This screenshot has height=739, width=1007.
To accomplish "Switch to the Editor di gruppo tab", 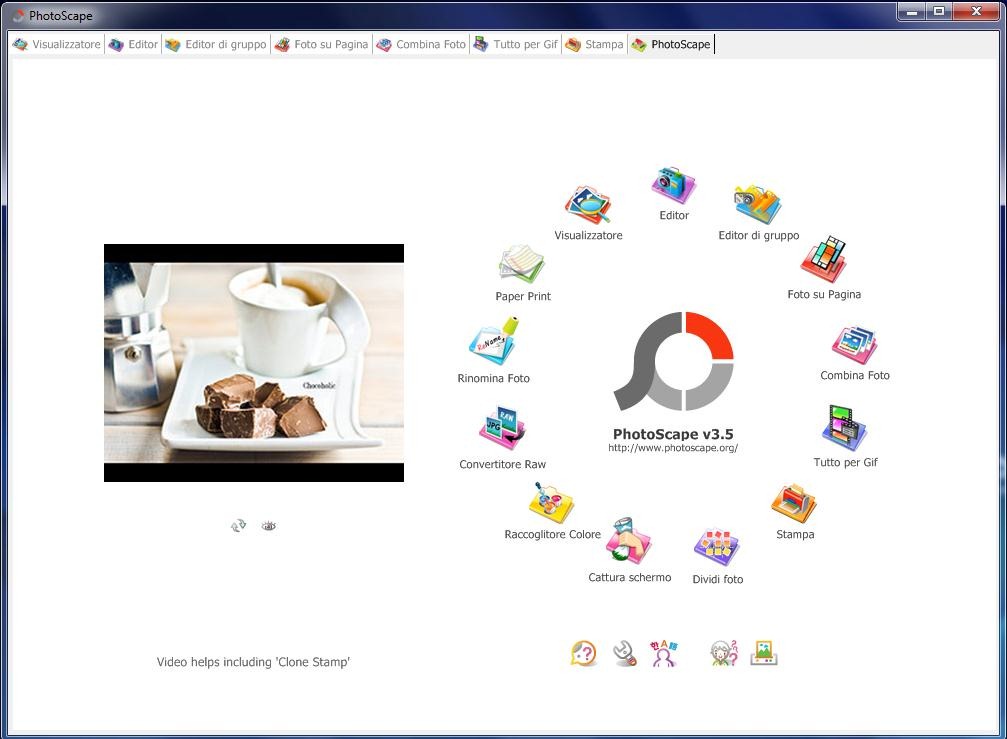I will [216, 44].
